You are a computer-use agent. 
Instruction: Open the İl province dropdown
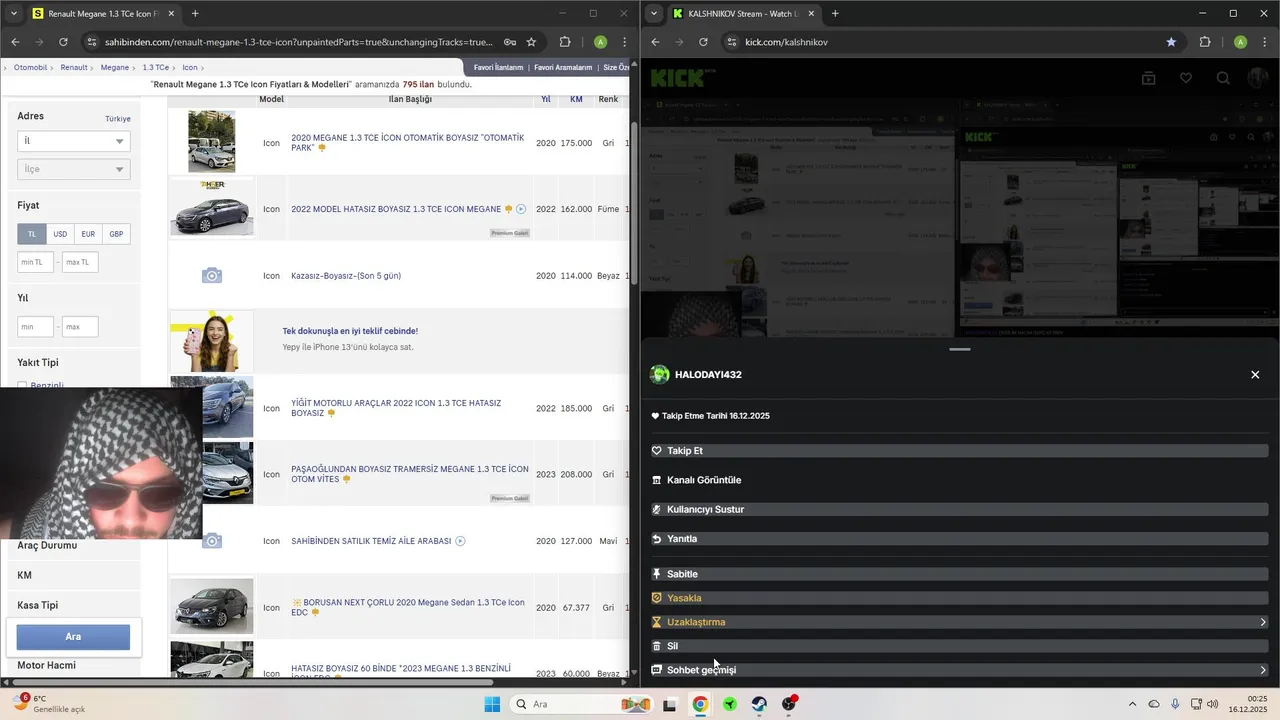click(x=74, y=141)
